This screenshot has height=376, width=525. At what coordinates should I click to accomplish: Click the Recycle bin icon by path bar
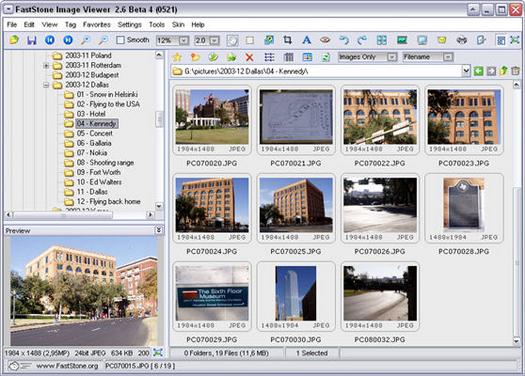[516, 71]
